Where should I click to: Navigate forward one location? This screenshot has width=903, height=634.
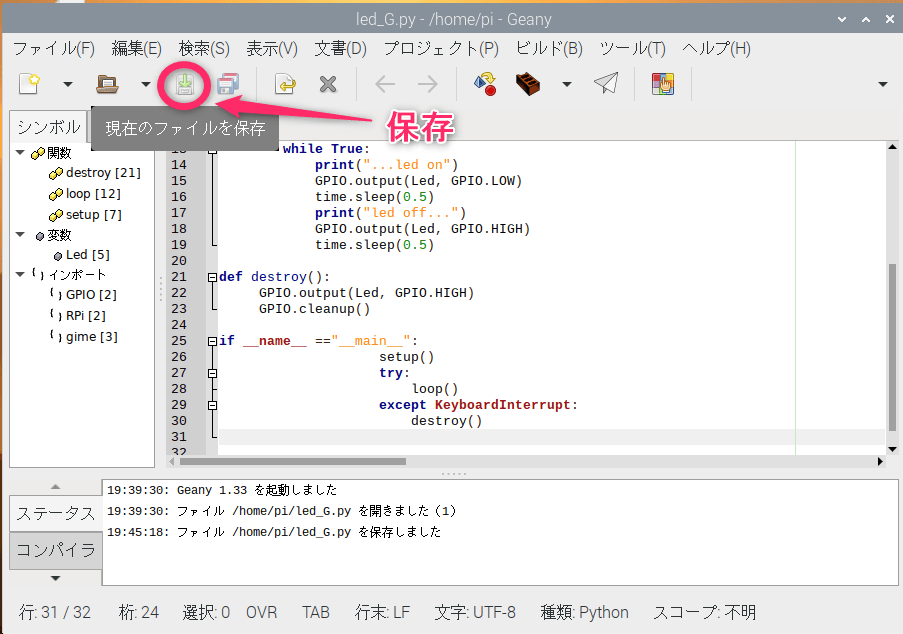pos(428,85)
